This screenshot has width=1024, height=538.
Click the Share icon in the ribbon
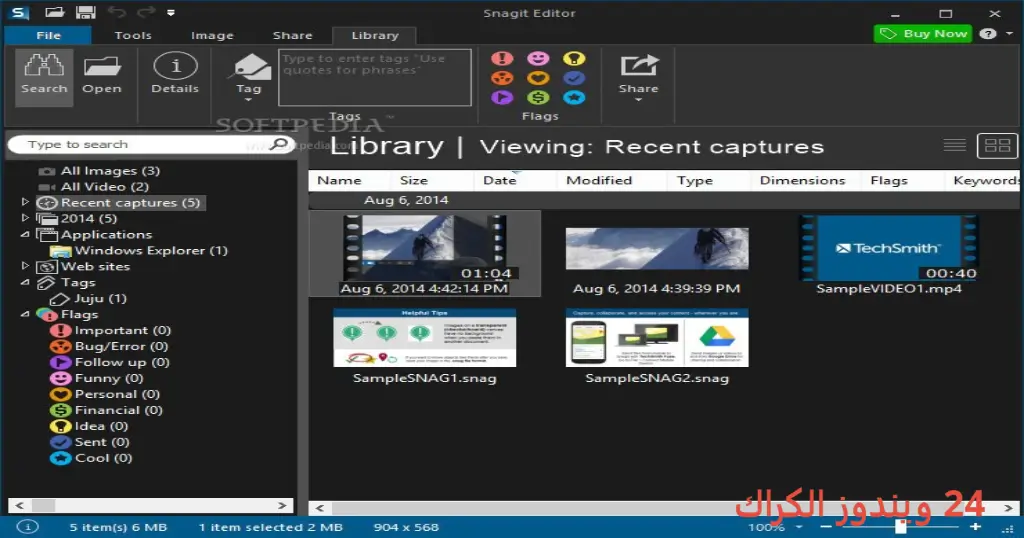[x=639, y=66]
